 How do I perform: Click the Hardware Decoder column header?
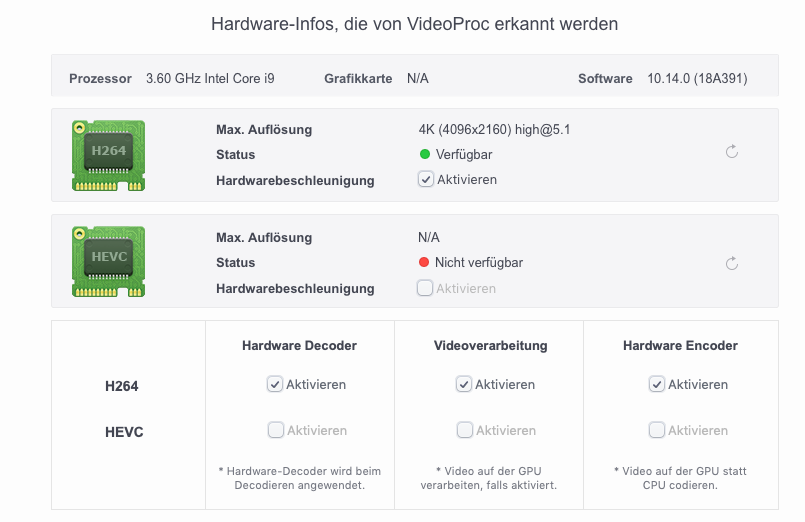299,346
